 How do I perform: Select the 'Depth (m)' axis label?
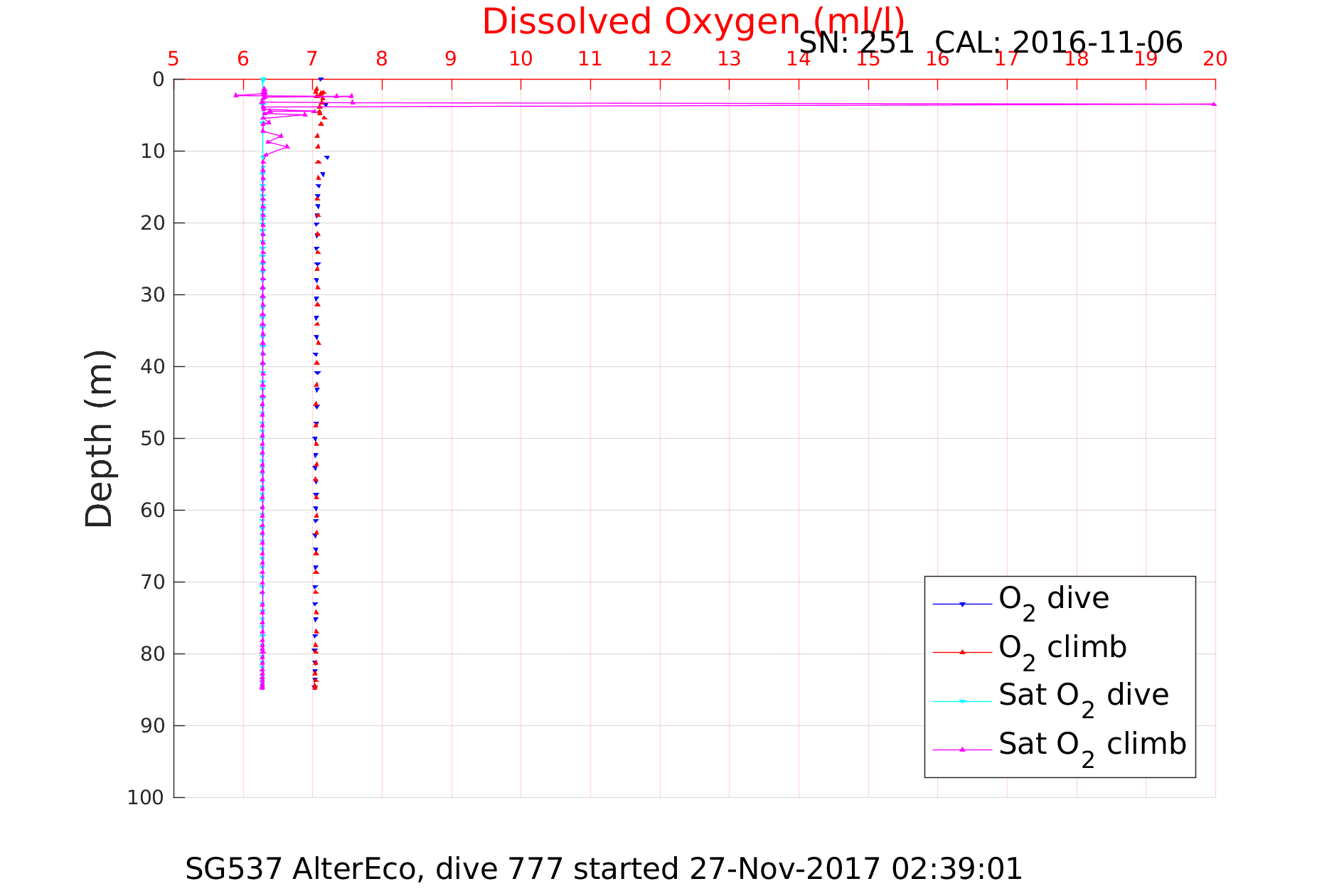[x=99, y=439]
